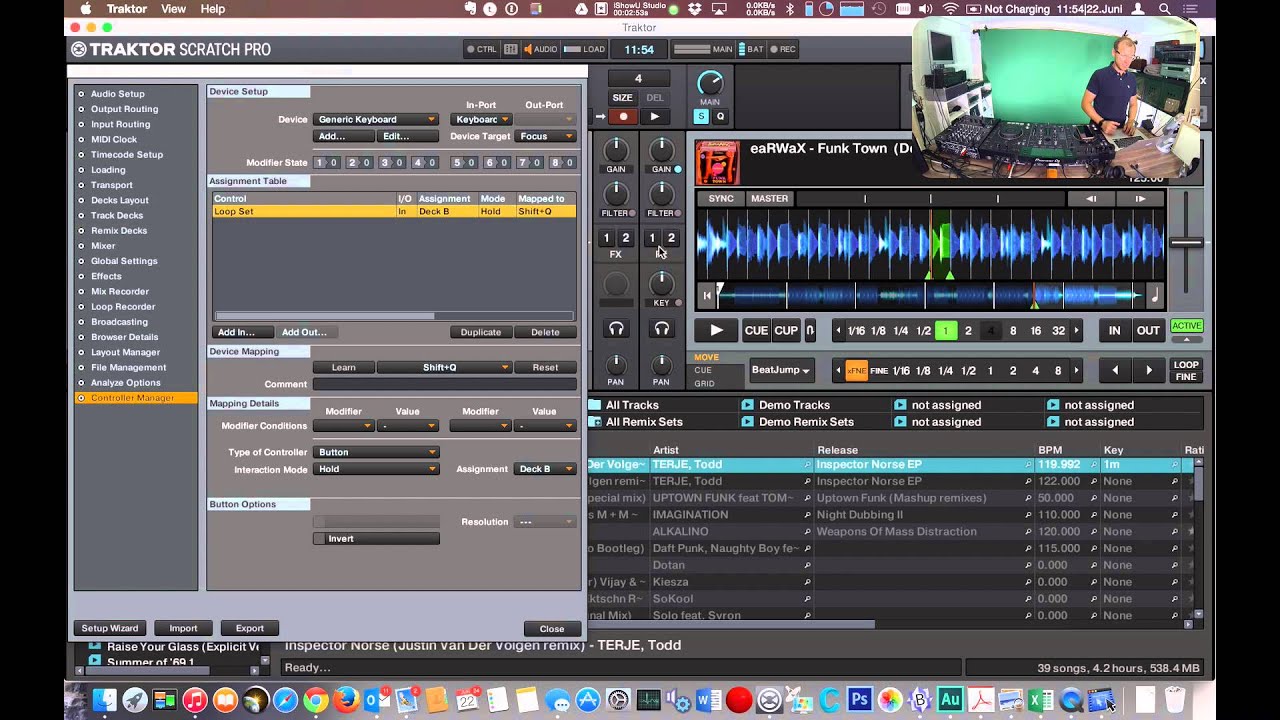Click left arrow of loop size row
This screenshot has height=720, width=1280.
tap(839, 331)
